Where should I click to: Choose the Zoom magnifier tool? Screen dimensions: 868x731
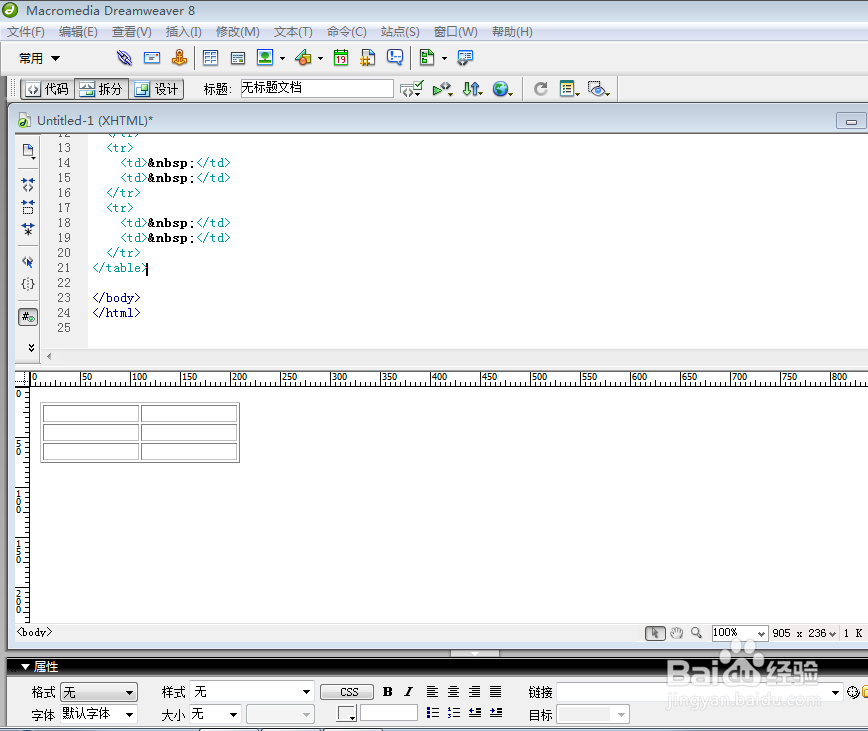(x=696, y=633)
